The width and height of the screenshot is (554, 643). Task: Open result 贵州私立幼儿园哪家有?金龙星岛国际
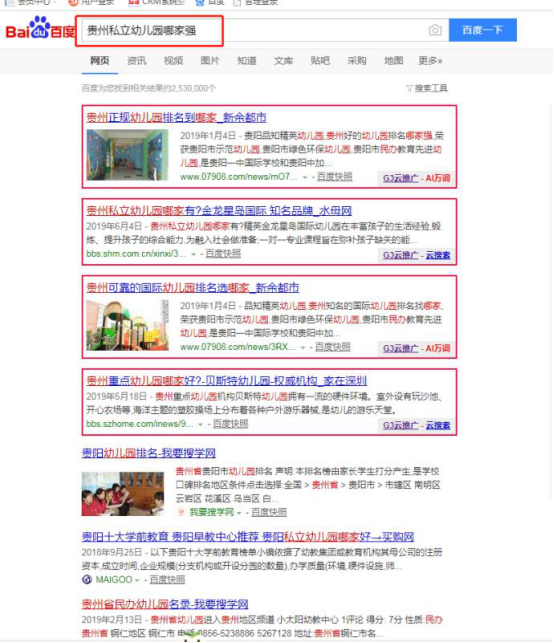(219, 211)
